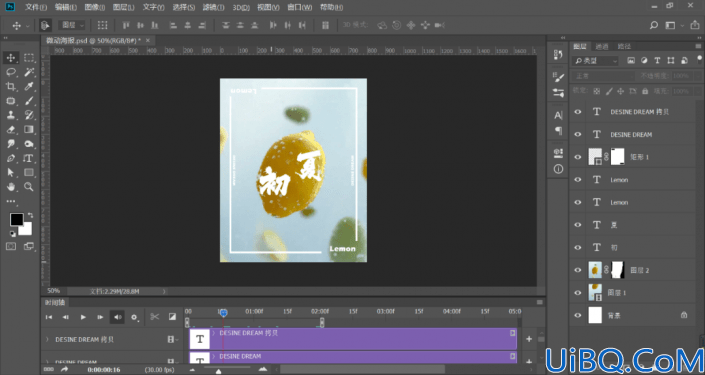Select the Horizontal Type tool

coord(29,158)
